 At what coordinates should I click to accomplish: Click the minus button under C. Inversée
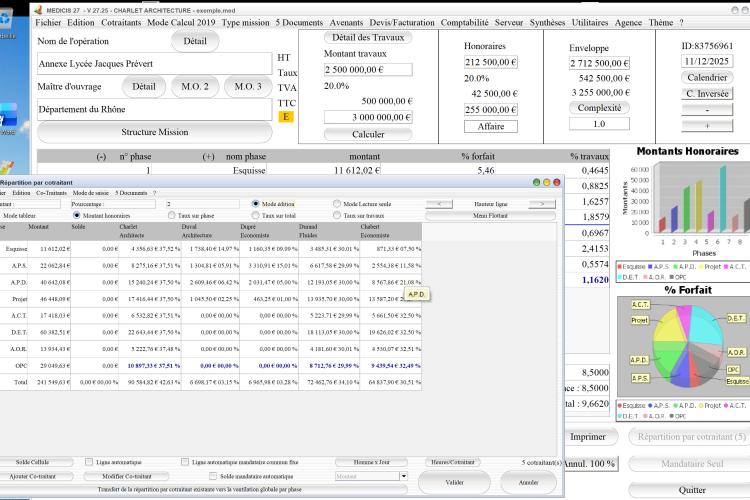706,110
